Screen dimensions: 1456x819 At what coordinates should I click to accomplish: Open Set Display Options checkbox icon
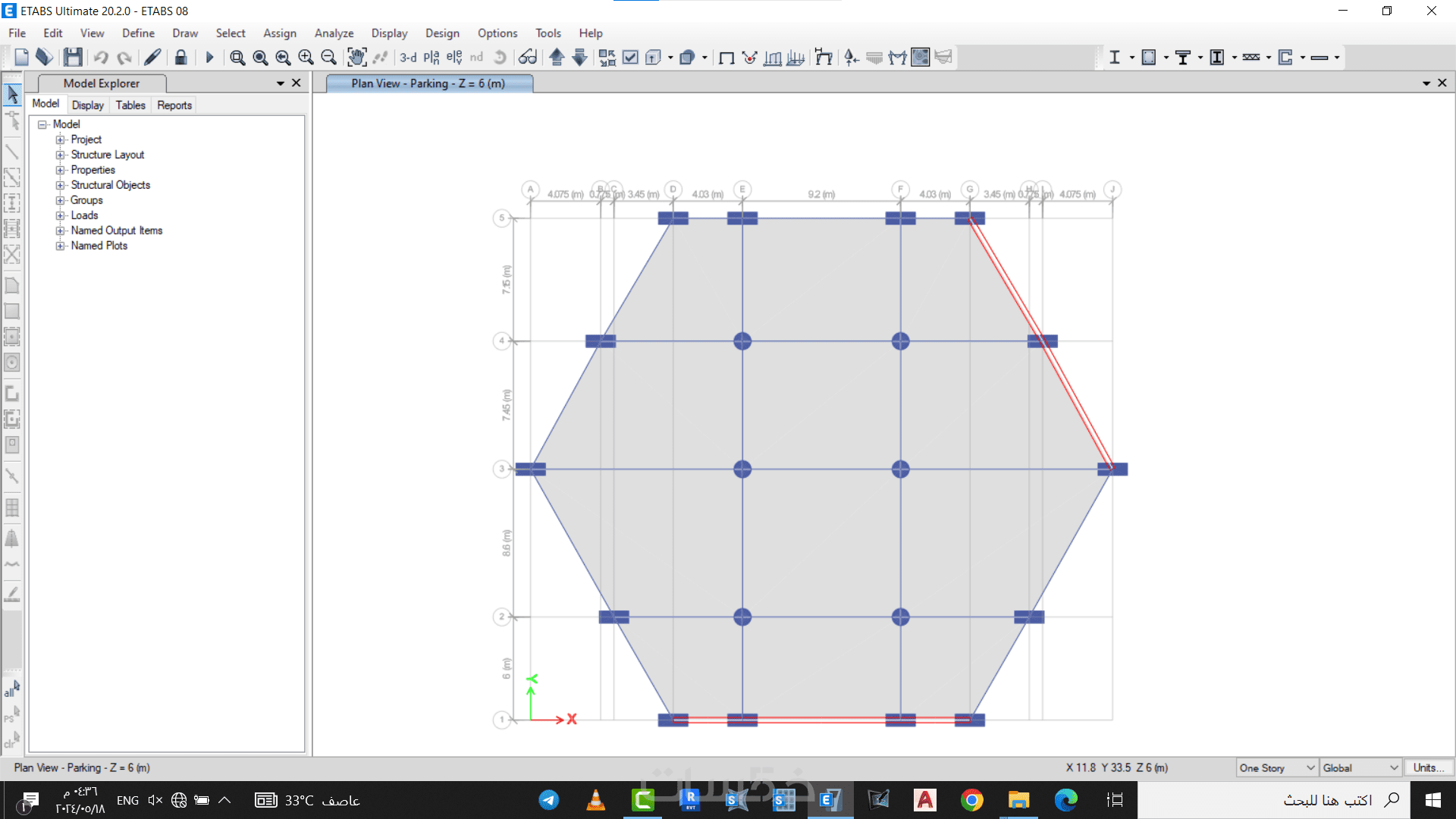pyautogui.click(x=630, y=57)
